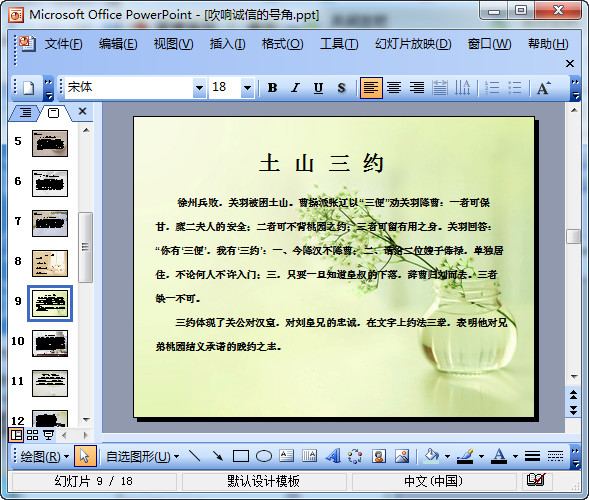Screen dimensions: 589x500
Task: Select slide 10 thumbnail
Action: click(x=50, y=343)
